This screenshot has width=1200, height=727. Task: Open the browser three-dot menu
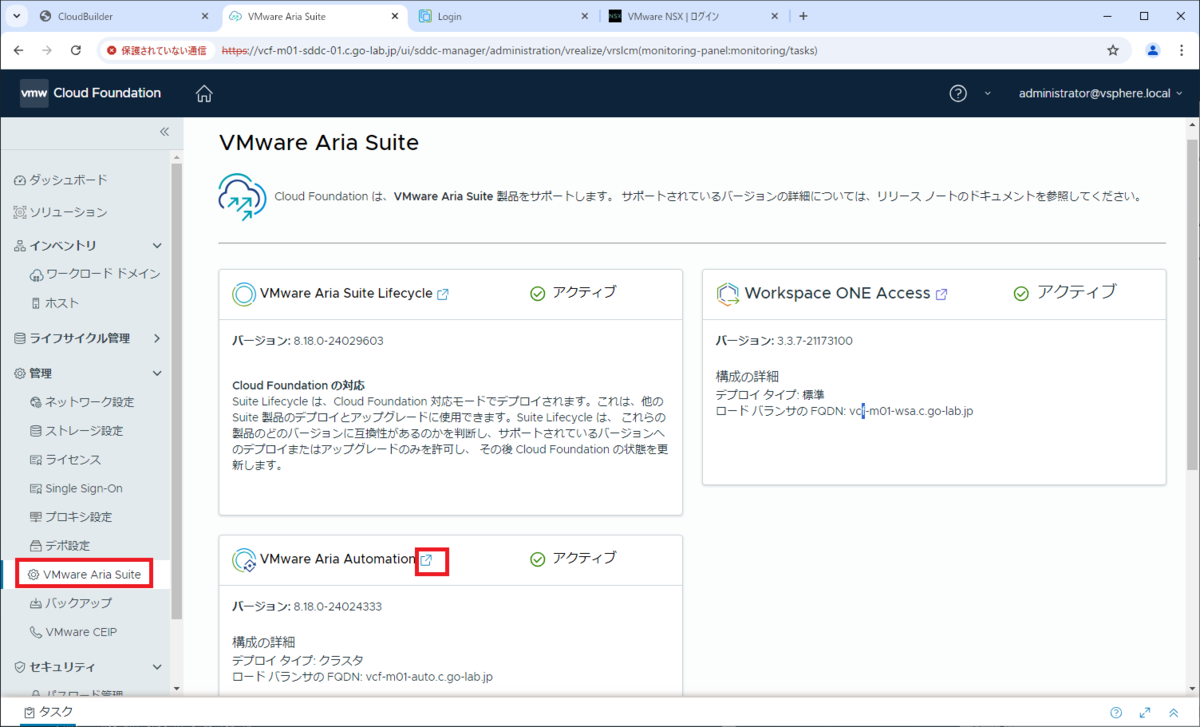(x=1182, y=50)
